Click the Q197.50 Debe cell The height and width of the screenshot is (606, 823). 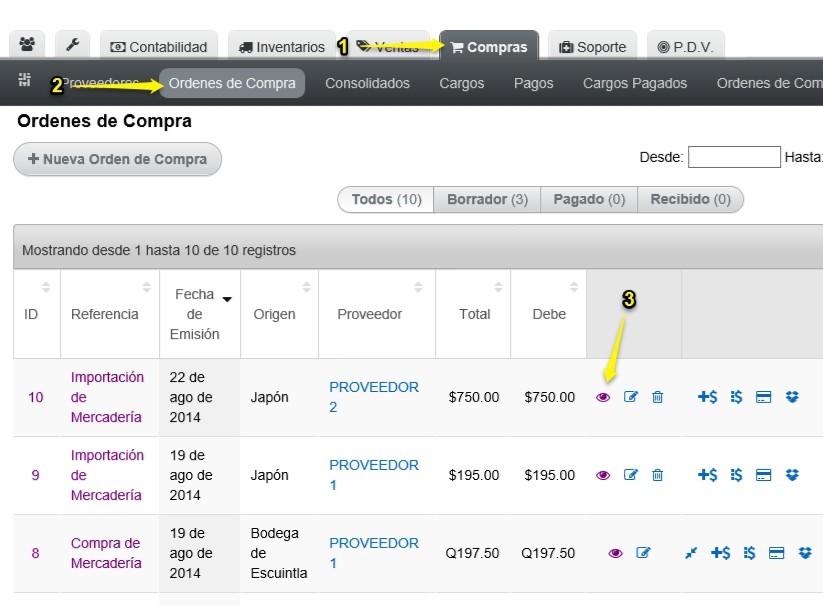pos(548,553)
